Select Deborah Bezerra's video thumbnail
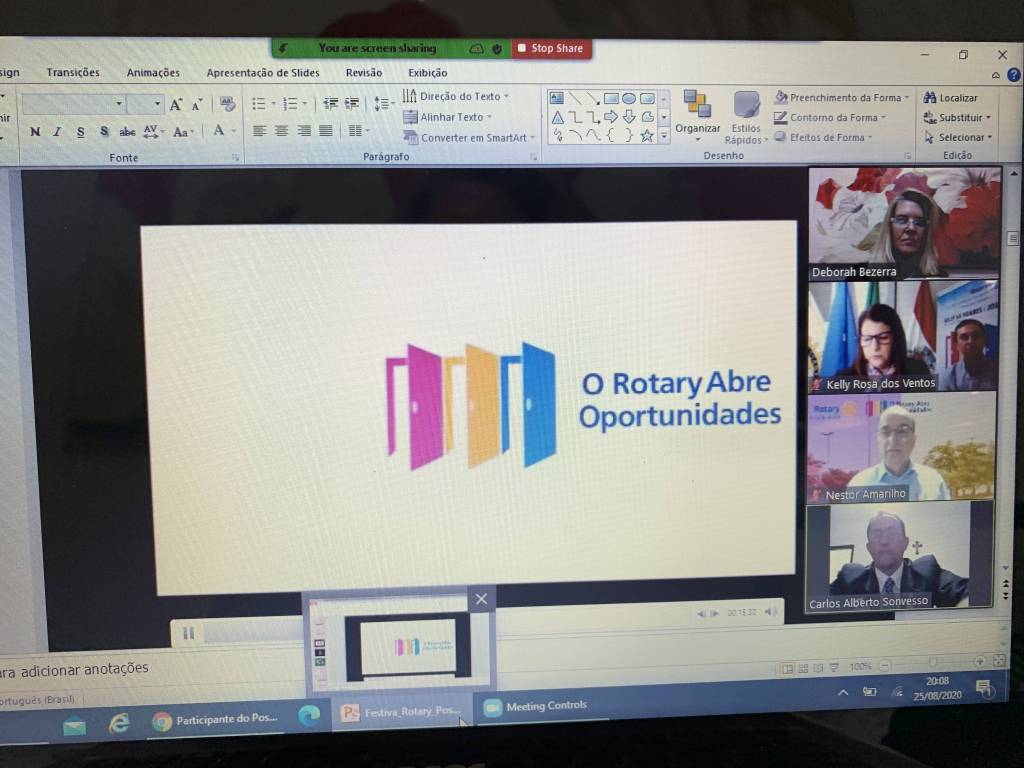The image size is (1024, 768). pos(903,222)
